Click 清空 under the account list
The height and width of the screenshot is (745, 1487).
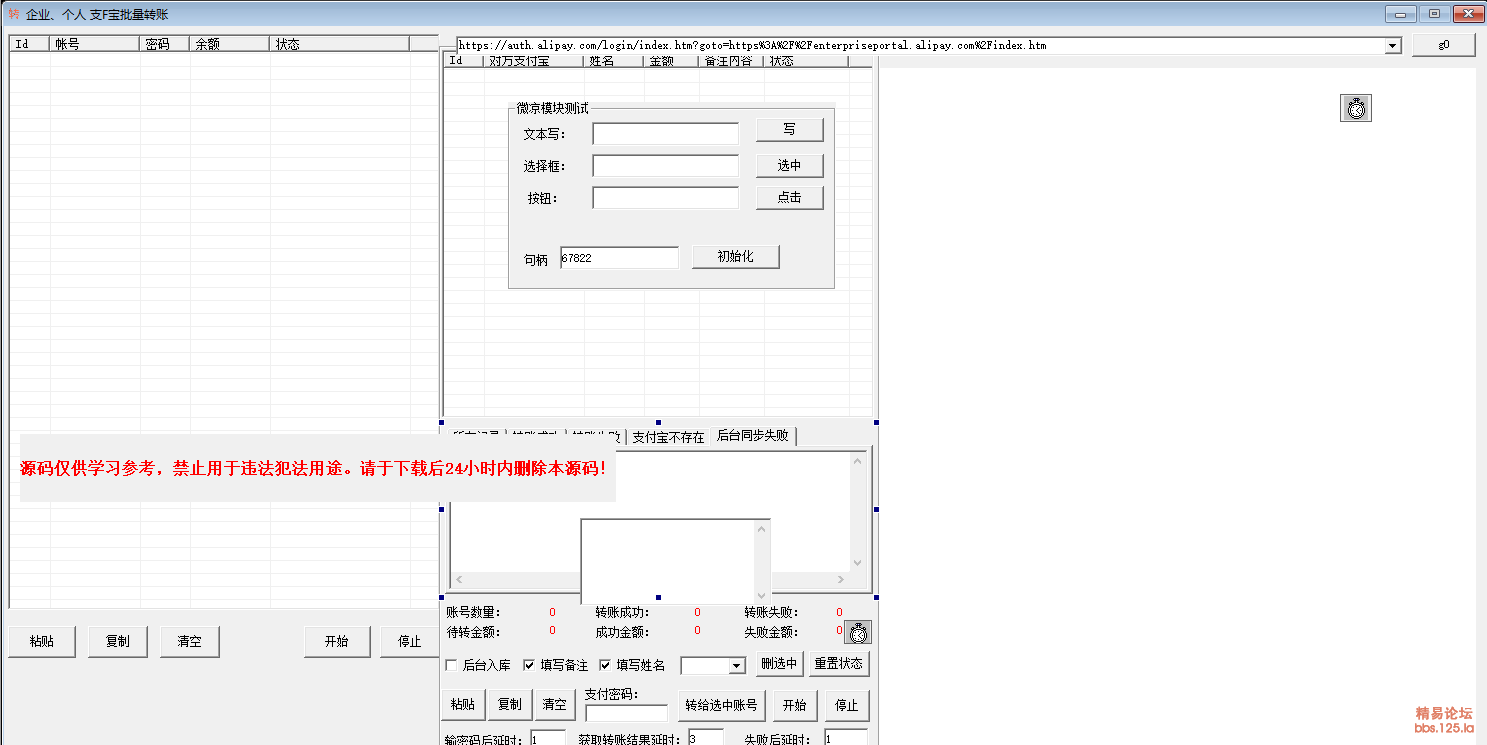[189, 642]
